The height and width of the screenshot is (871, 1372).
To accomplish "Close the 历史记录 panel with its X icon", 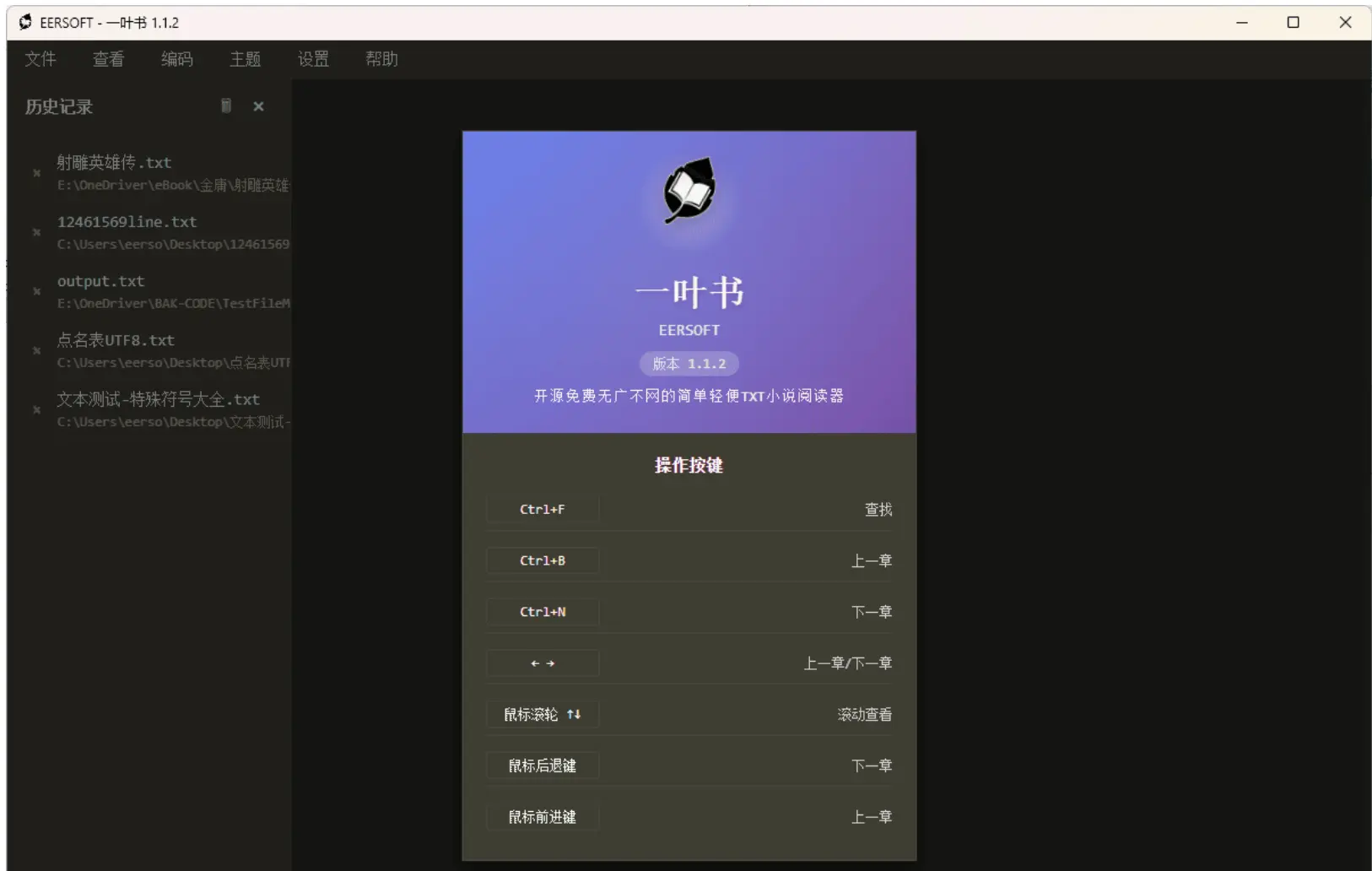I will click(x=258, y=106).
